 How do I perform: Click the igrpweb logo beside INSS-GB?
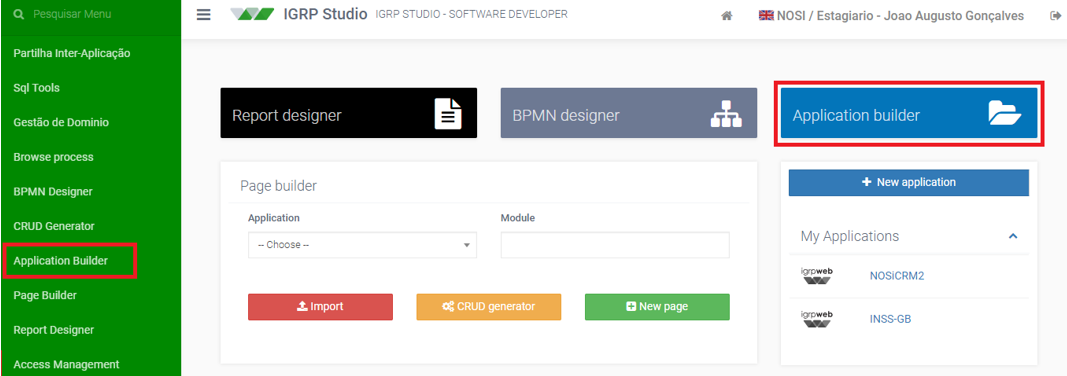click(817, 319)
